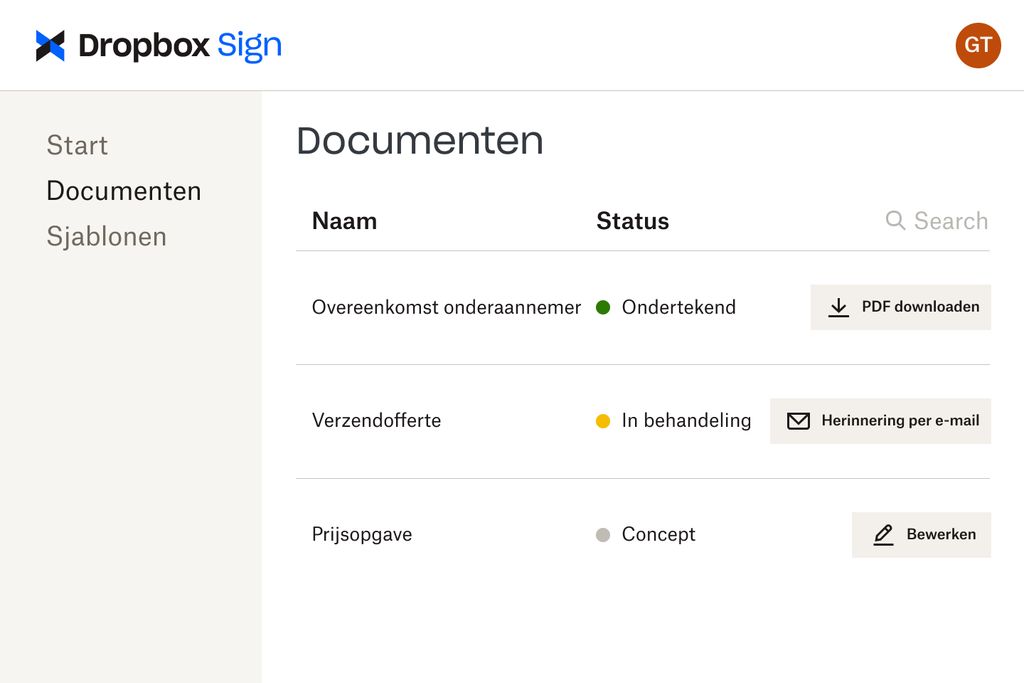
Task: Select Documenten in the navigation
Action: click(x=123, y=190)
